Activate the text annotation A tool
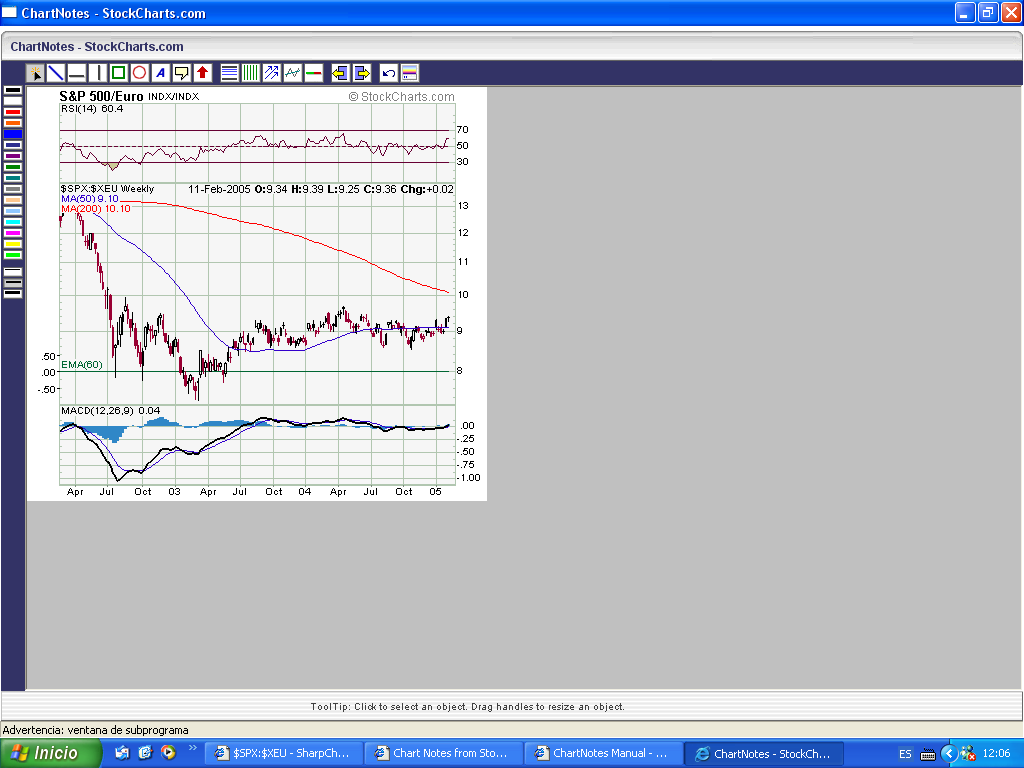The image size is (1024, 768). point(160,73)
